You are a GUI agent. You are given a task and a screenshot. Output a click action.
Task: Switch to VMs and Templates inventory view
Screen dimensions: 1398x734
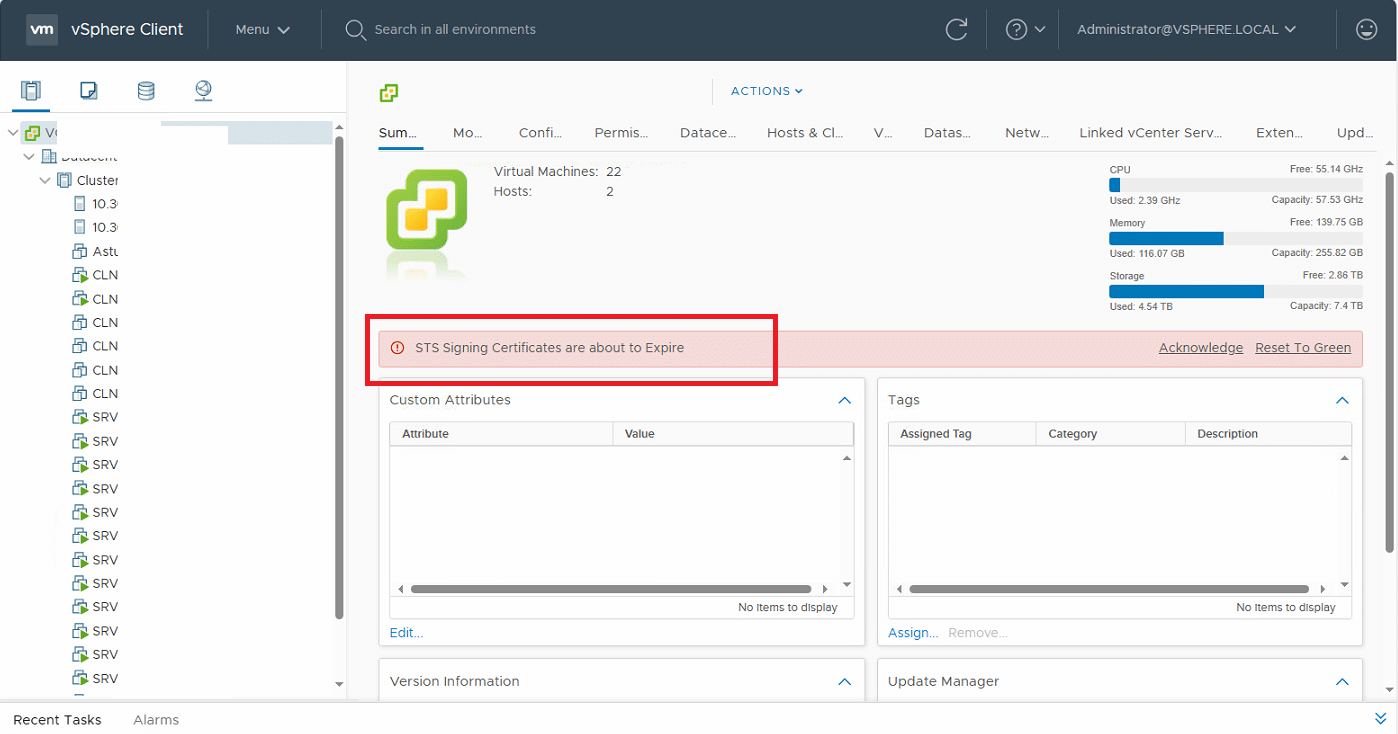click(88, 91)
